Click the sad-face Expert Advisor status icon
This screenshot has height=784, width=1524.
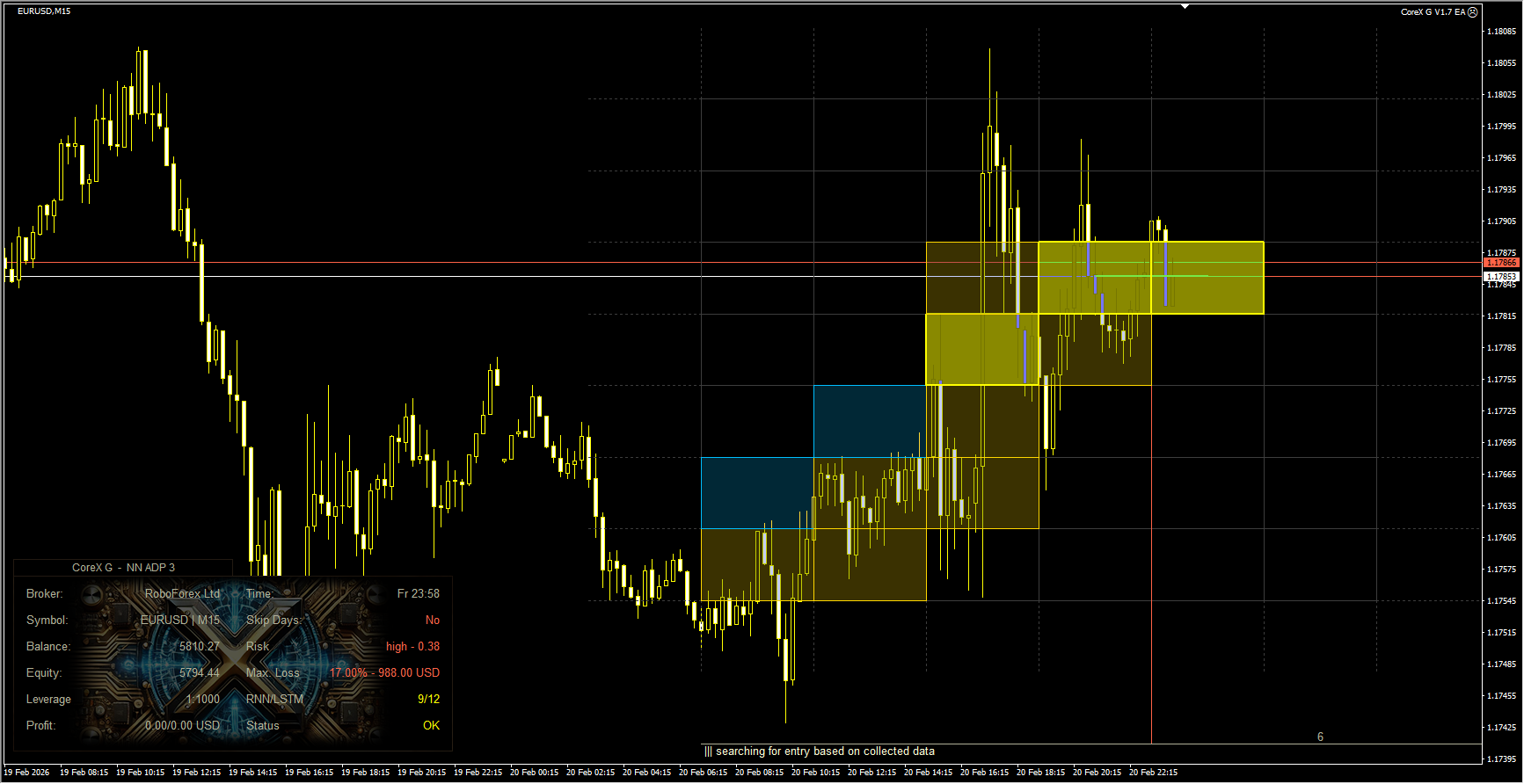[x=1473, y=12]
